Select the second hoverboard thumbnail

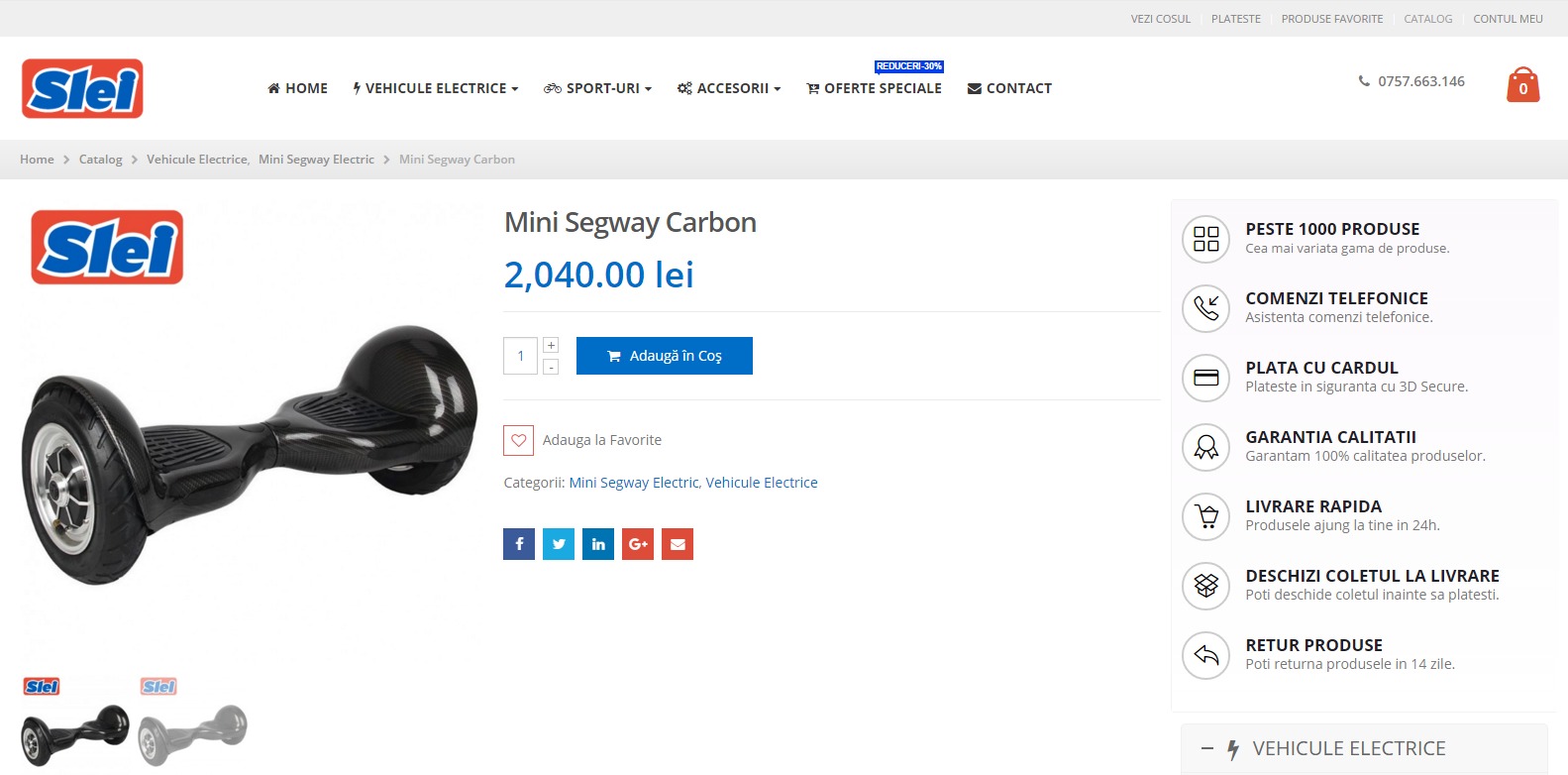pos(192,722)
